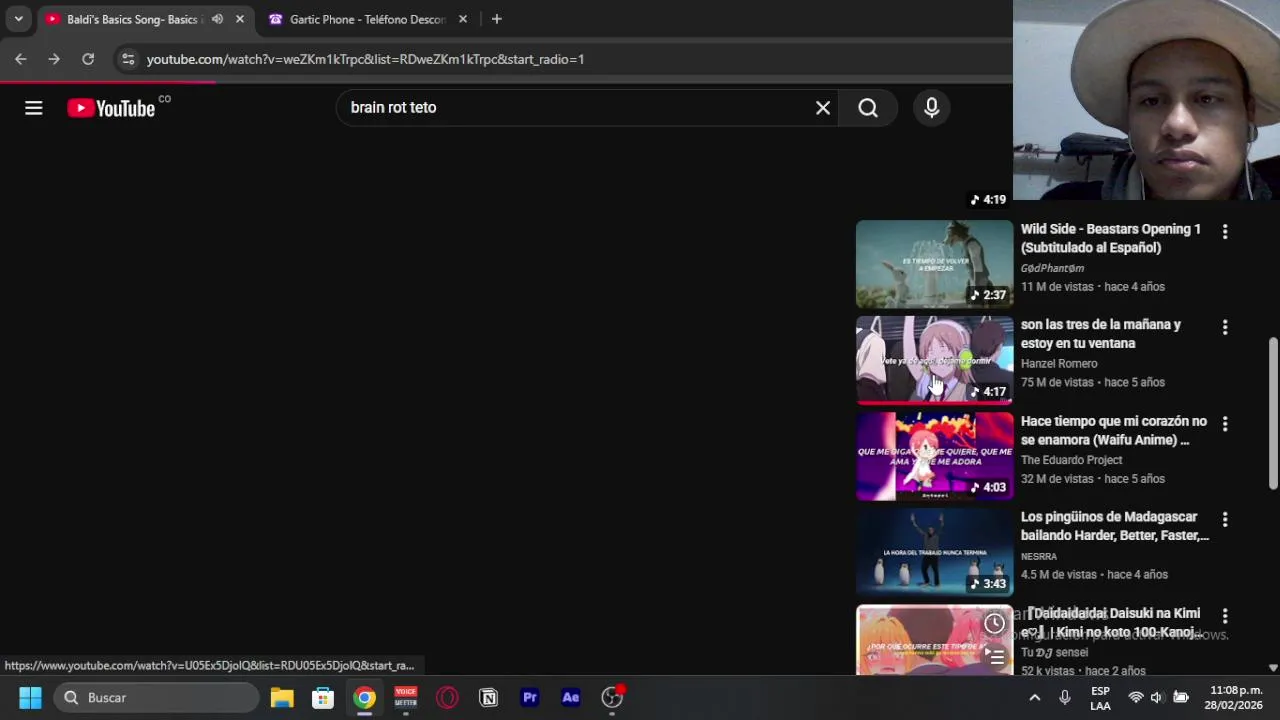Clear the YouTube search query
Viewport: 1280px width, 720px height.
(823, 108)
